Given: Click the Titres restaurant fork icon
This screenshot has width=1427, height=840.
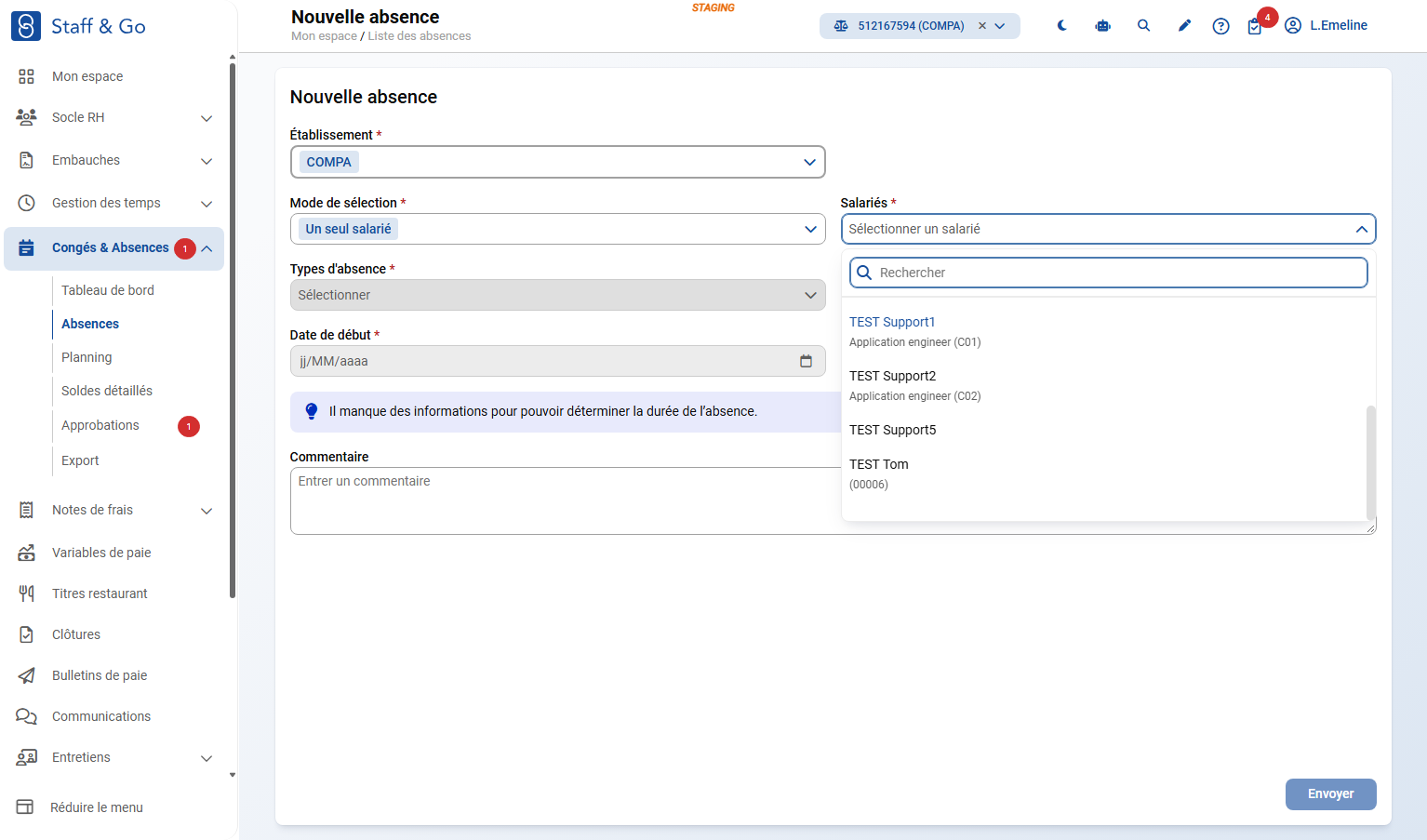Looking at the screenshot, I should (x=26, y=593).
